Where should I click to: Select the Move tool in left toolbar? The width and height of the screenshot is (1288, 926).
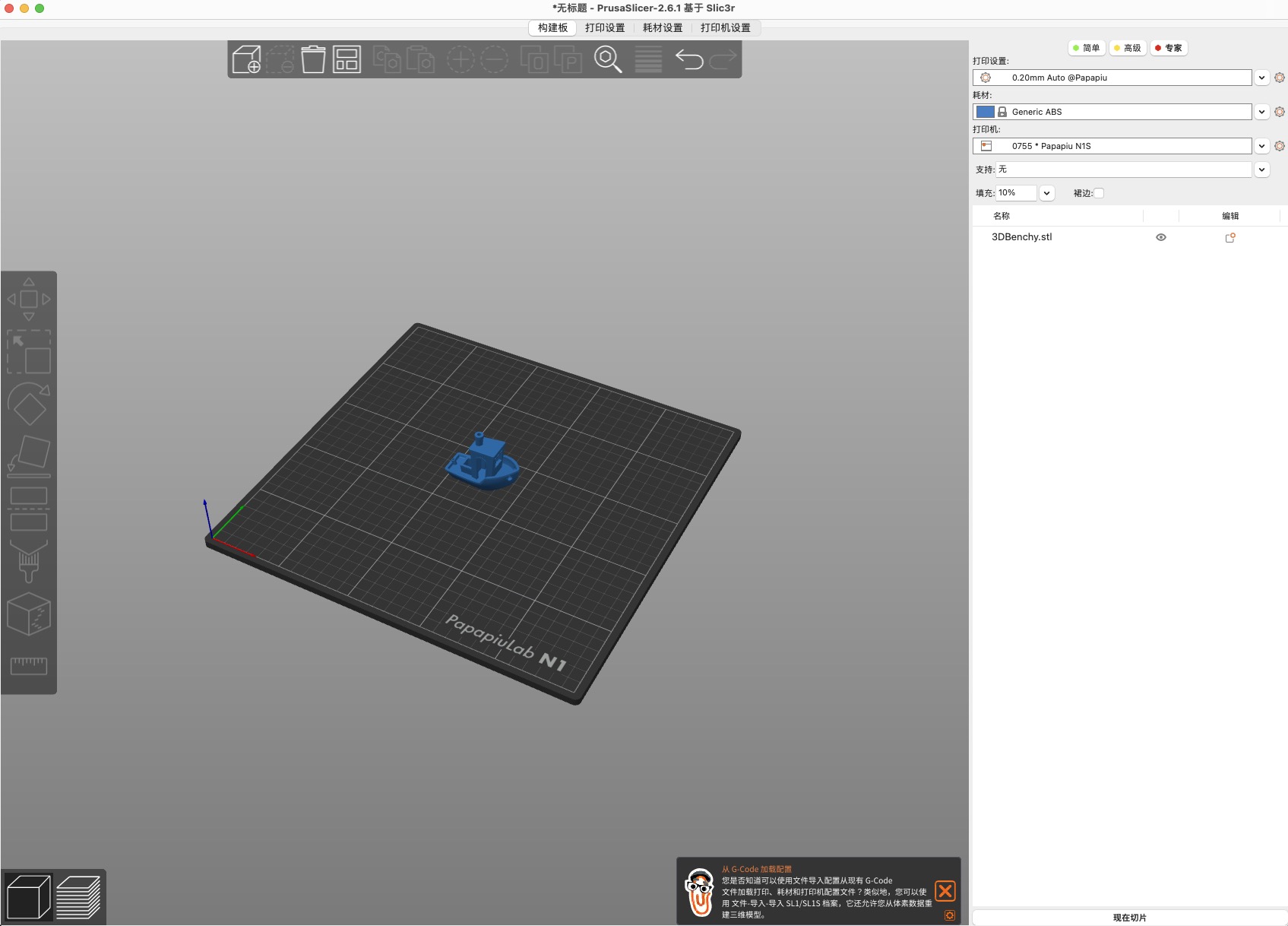[x=29, y=299]
